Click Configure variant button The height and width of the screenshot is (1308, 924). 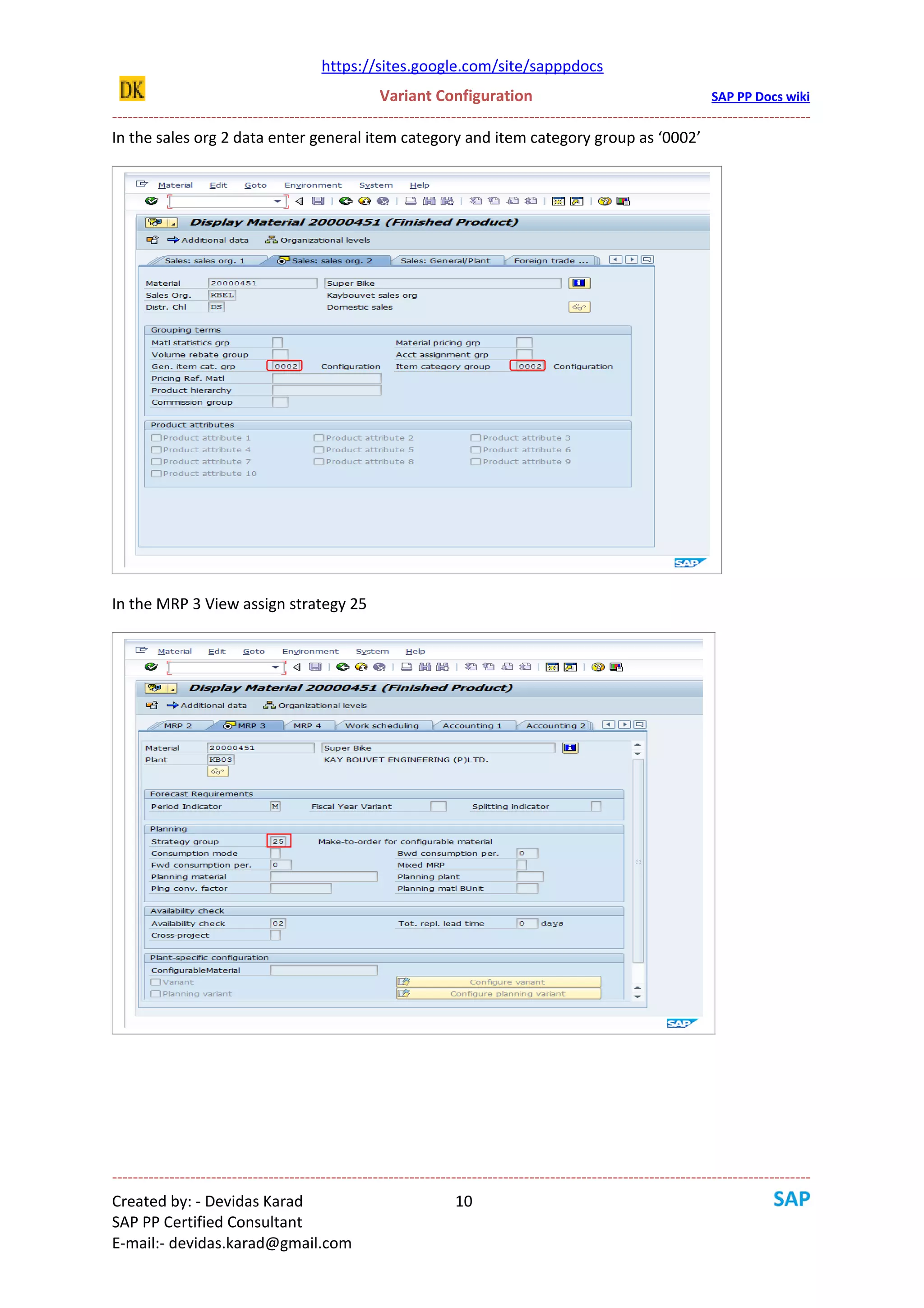(499, 982)
